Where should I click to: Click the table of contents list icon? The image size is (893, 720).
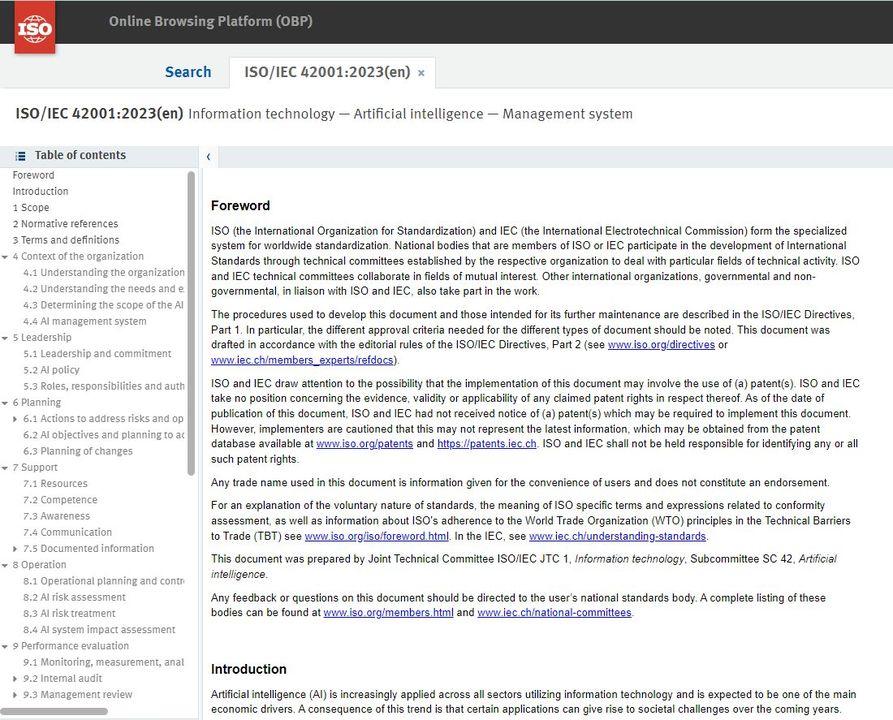coord(21,156)
